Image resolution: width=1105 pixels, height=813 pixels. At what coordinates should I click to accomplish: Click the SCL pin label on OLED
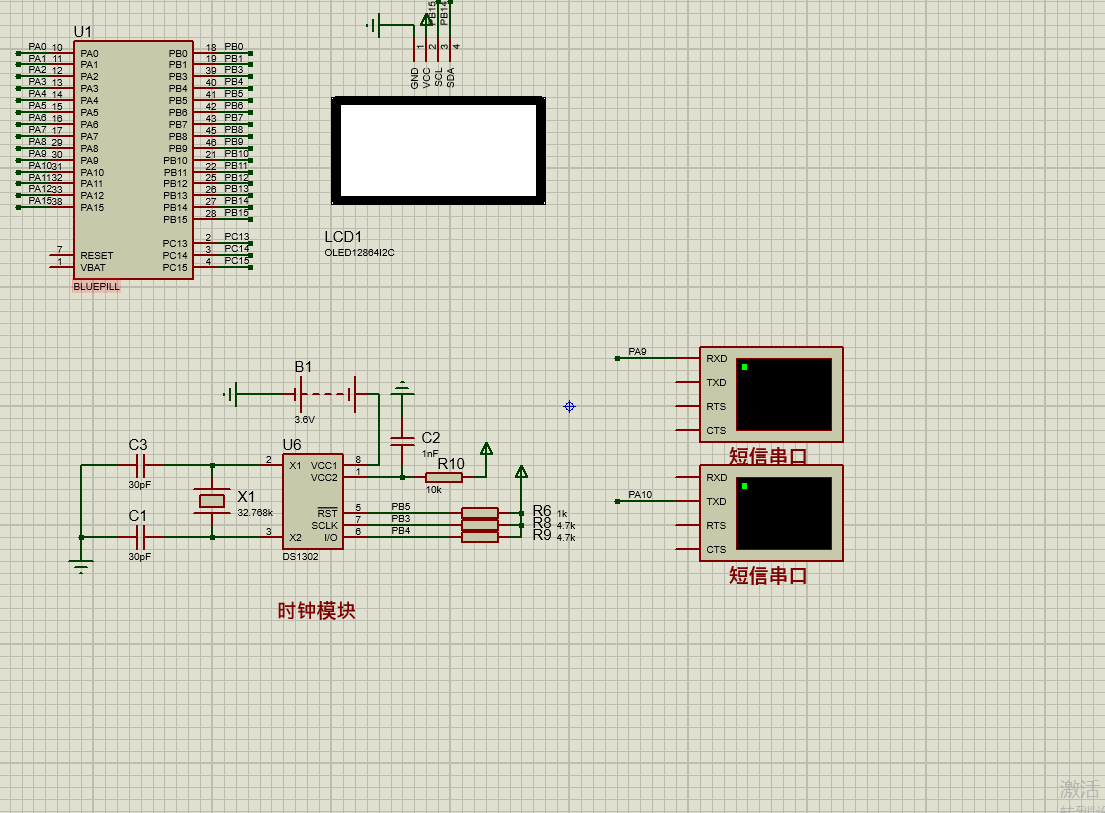point(438,77)
